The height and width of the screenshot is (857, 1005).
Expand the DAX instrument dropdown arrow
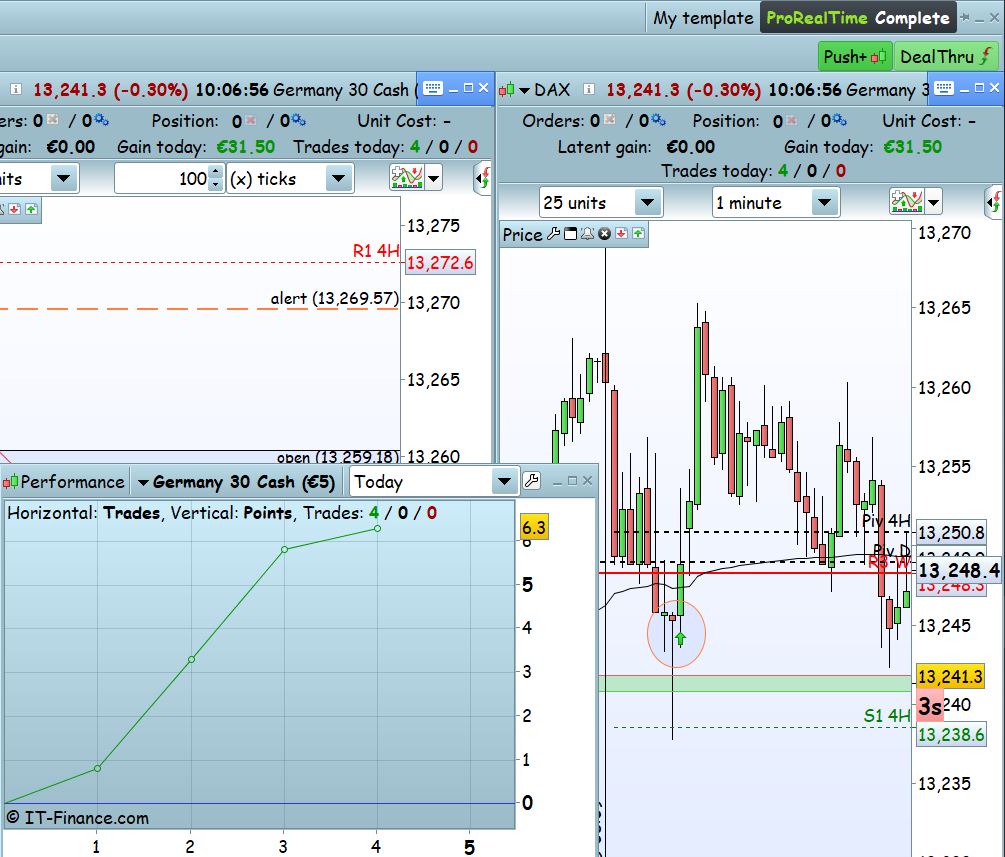[x=524, y=90]
